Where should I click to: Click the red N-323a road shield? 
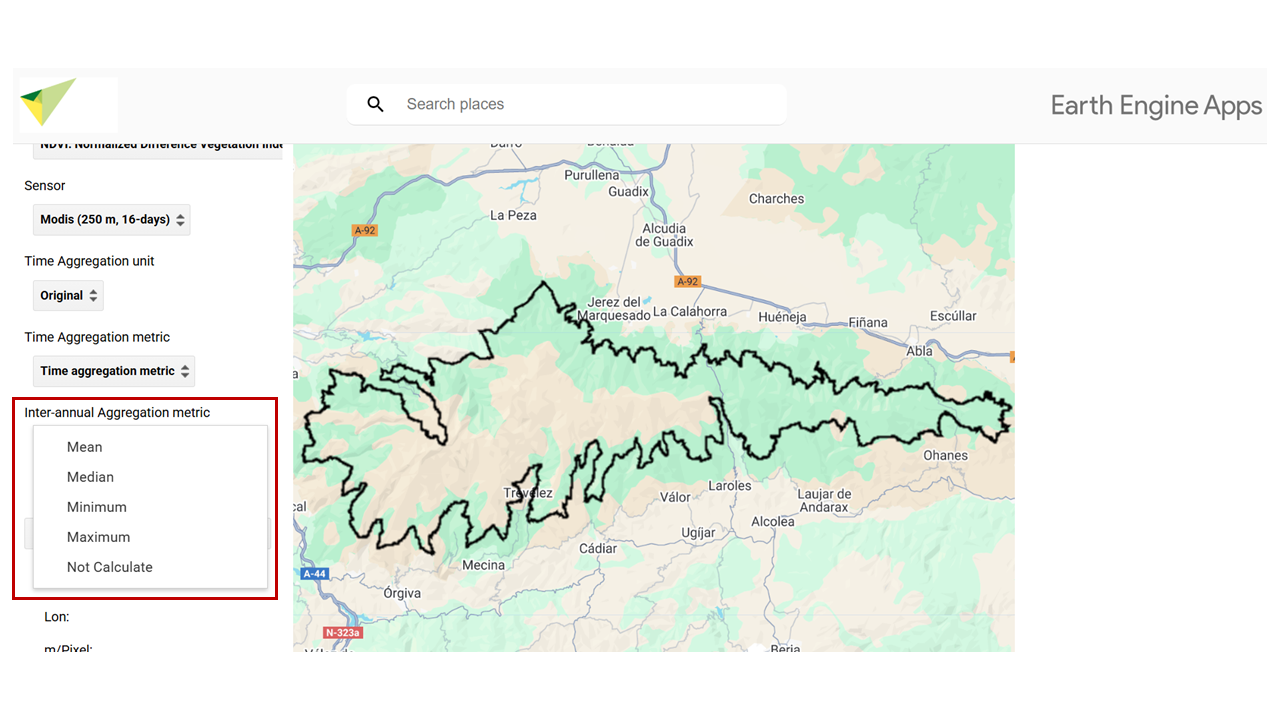[343, 633]
